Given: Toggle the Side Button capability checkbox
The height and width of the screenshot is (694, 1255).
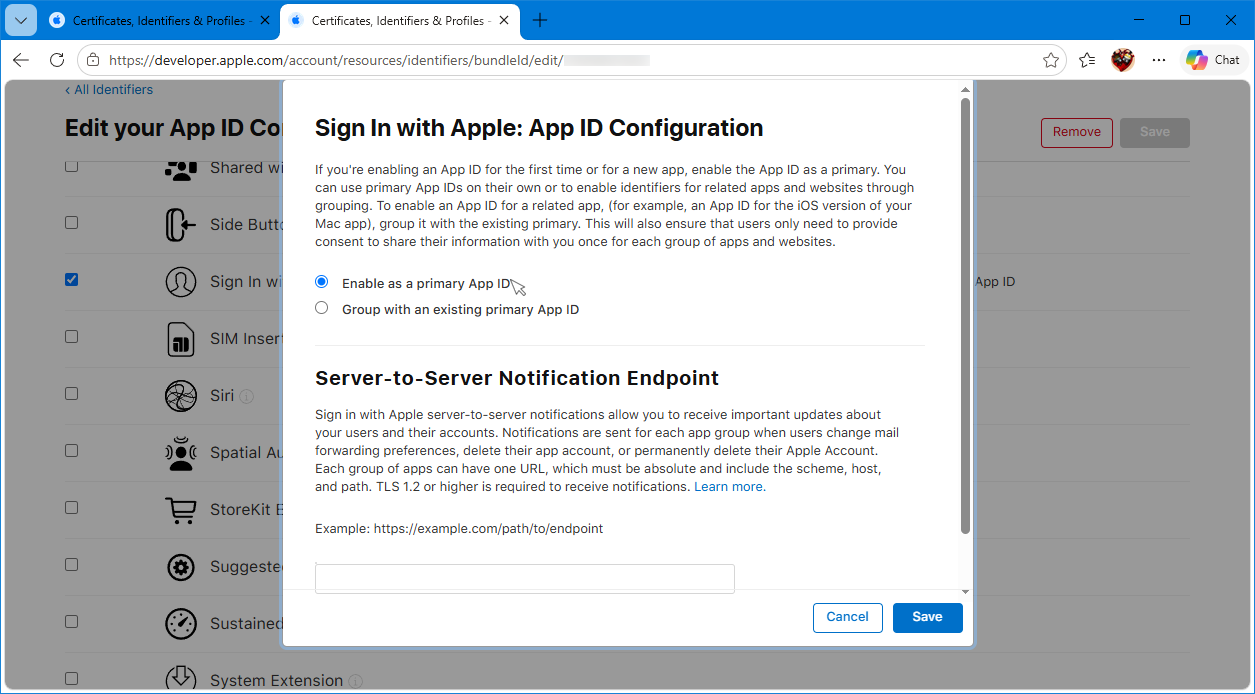Looking at the screenshot, I should coord(71,223).
